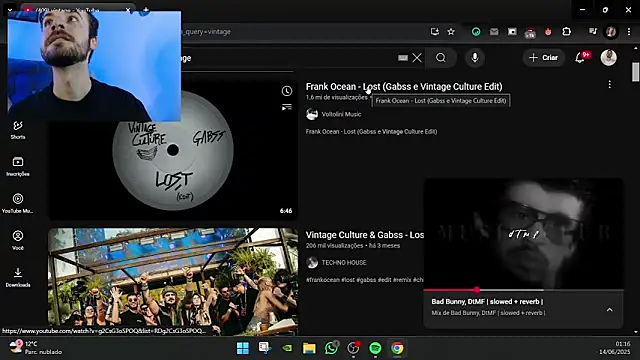Open Inscrições in the sidebar
This screenshot has width=640, height=360.
pos(18,167)
